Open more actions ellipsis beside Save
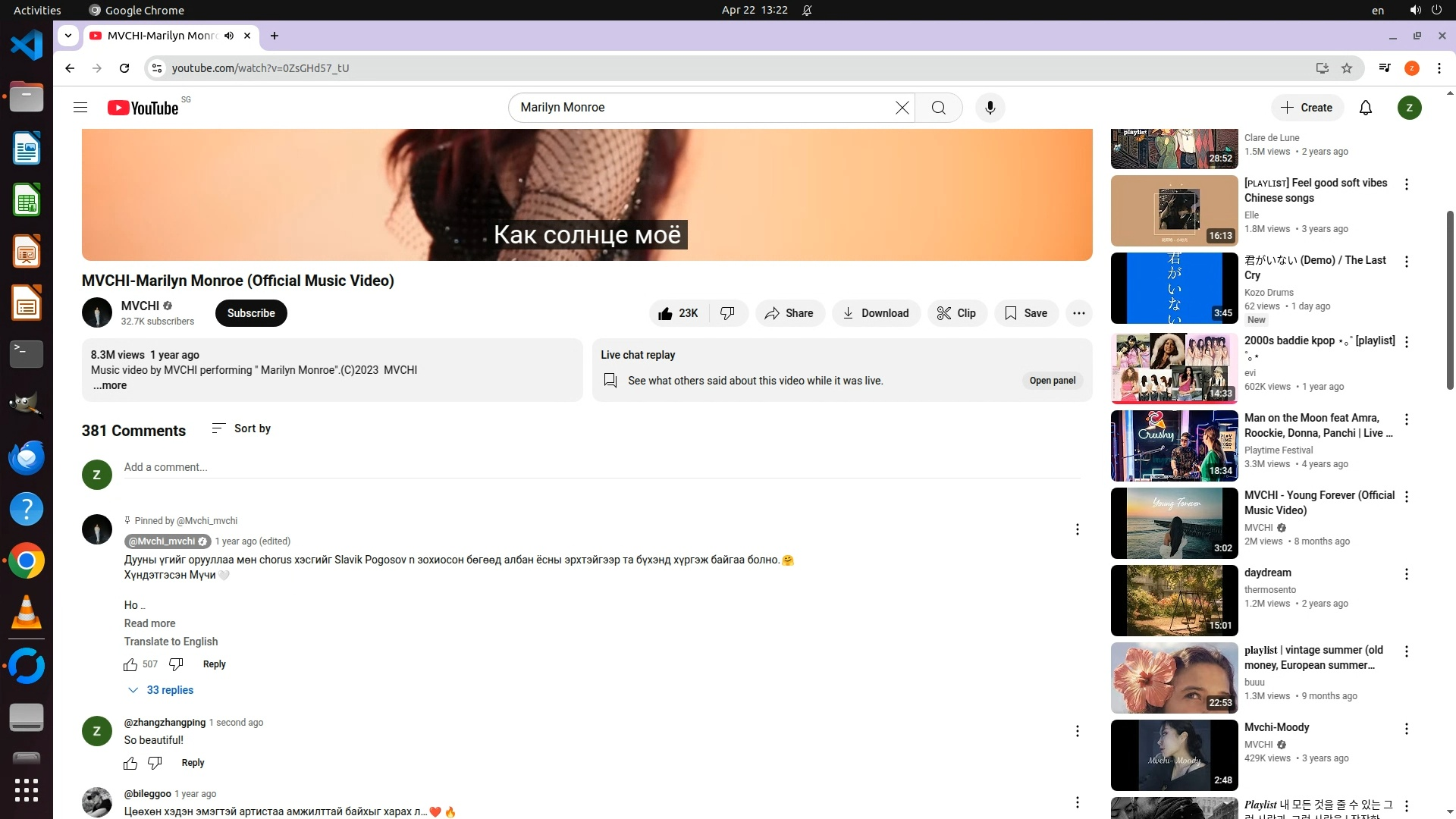Image resolution: width=1456 pixels, height=819 pixels. coord(1078,313)
